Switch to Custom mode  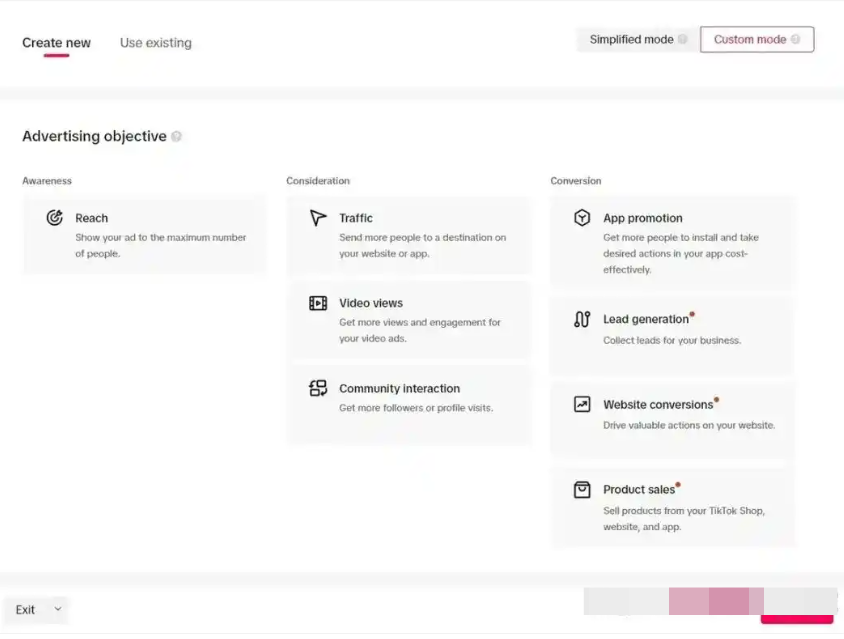click(750, 40)
